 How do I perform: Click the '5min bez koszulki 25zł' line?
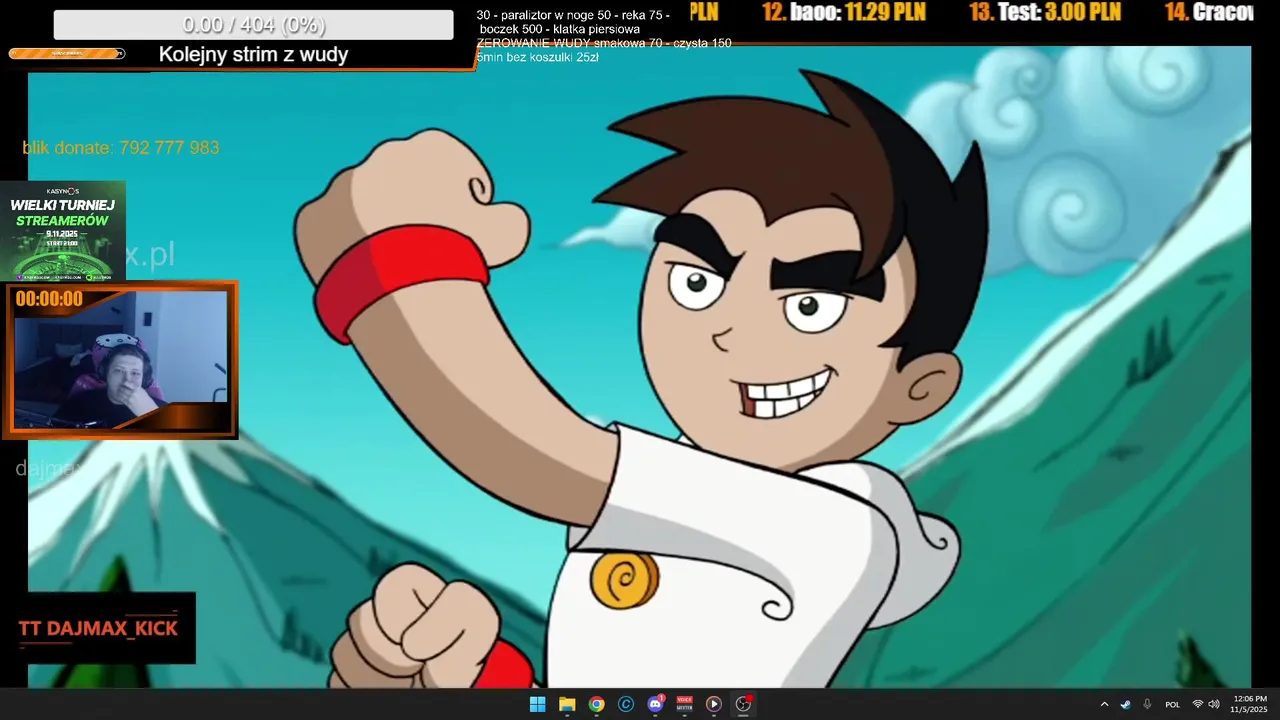coord(538,57)
